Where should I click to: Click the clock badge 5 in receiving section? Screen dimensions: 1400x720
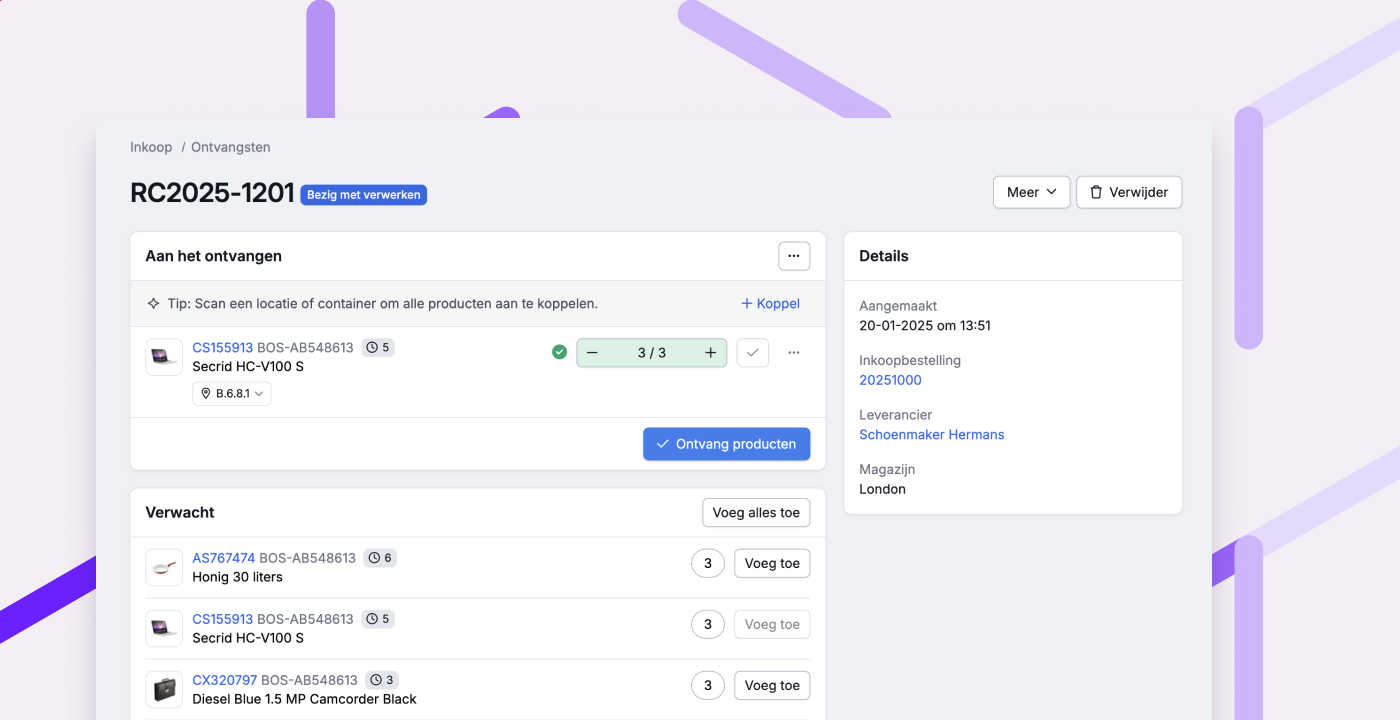(x=378, y=348)
